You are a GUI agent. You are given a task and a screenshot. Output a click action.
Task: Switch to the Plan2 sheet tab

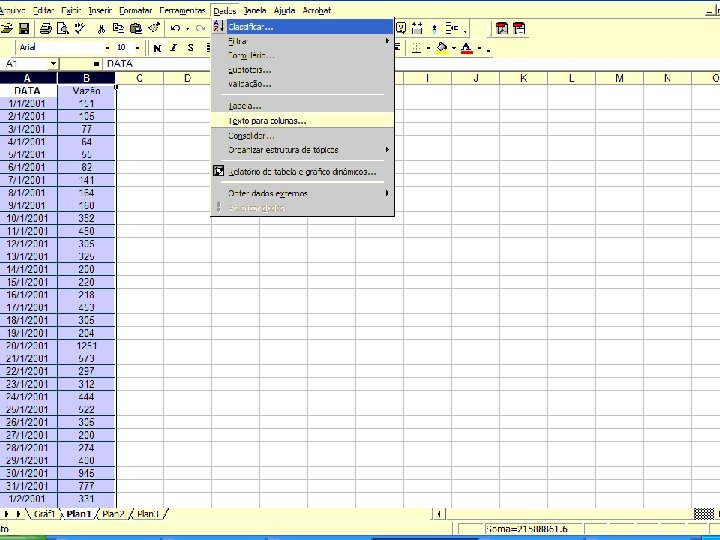(x=113, y=514)
